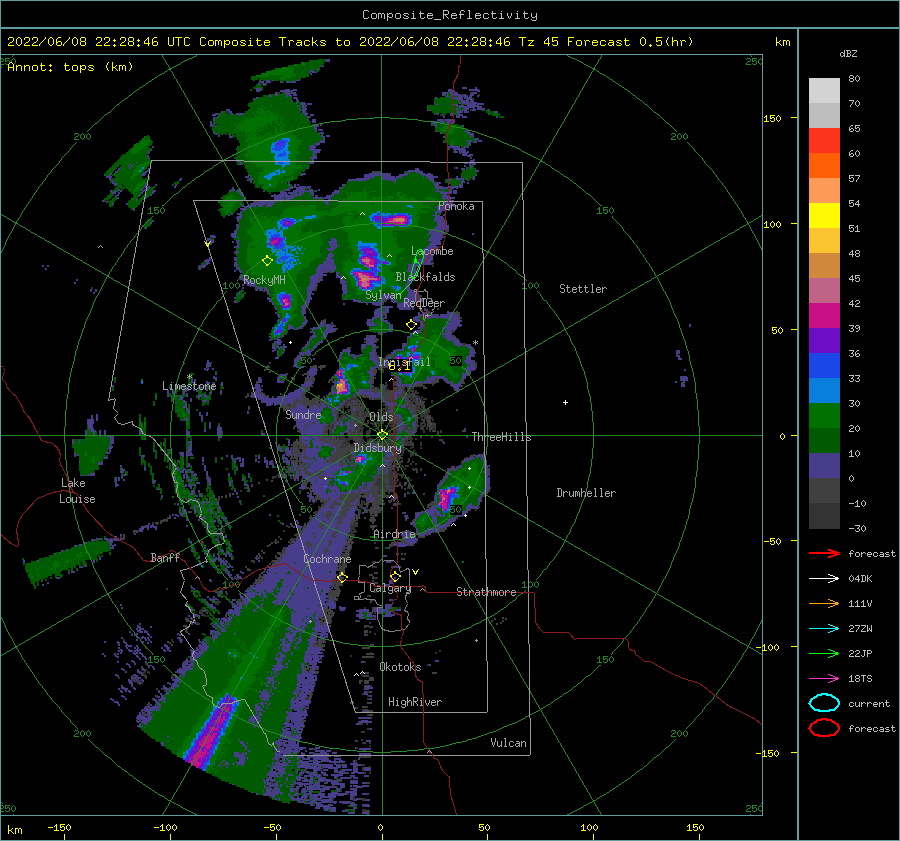900x841 pixels.
Task: Click the white plus marker east of ThreeHills
Action: pyautogui.click(x=565, y=402)
